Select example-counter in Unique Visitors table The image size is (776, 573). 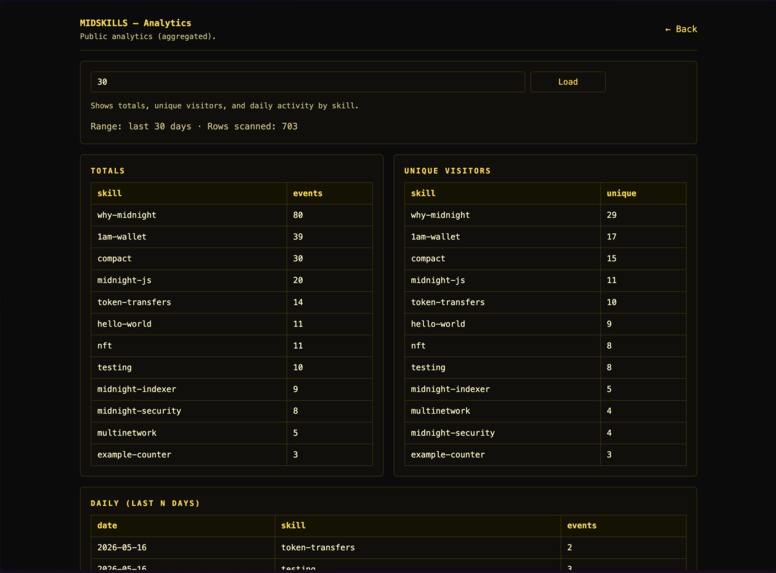pos(448,455)
